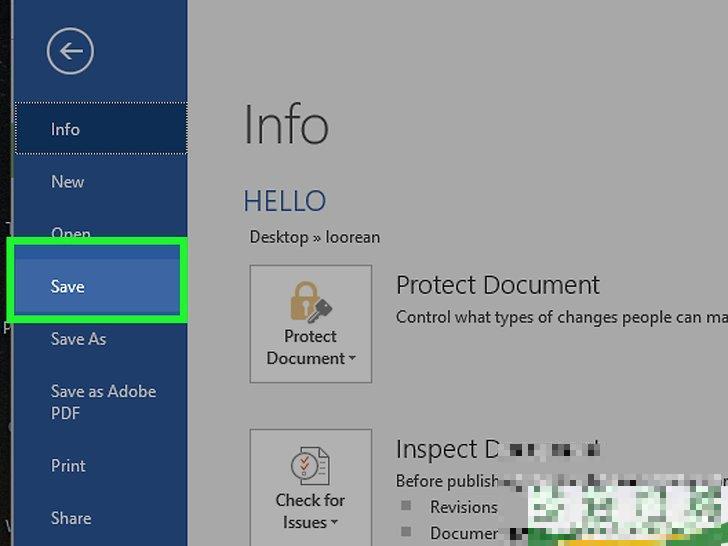Expand the Protect Document dropdown arrow
This screenshot has width=728, height=546.
click(x=353, y=359)
